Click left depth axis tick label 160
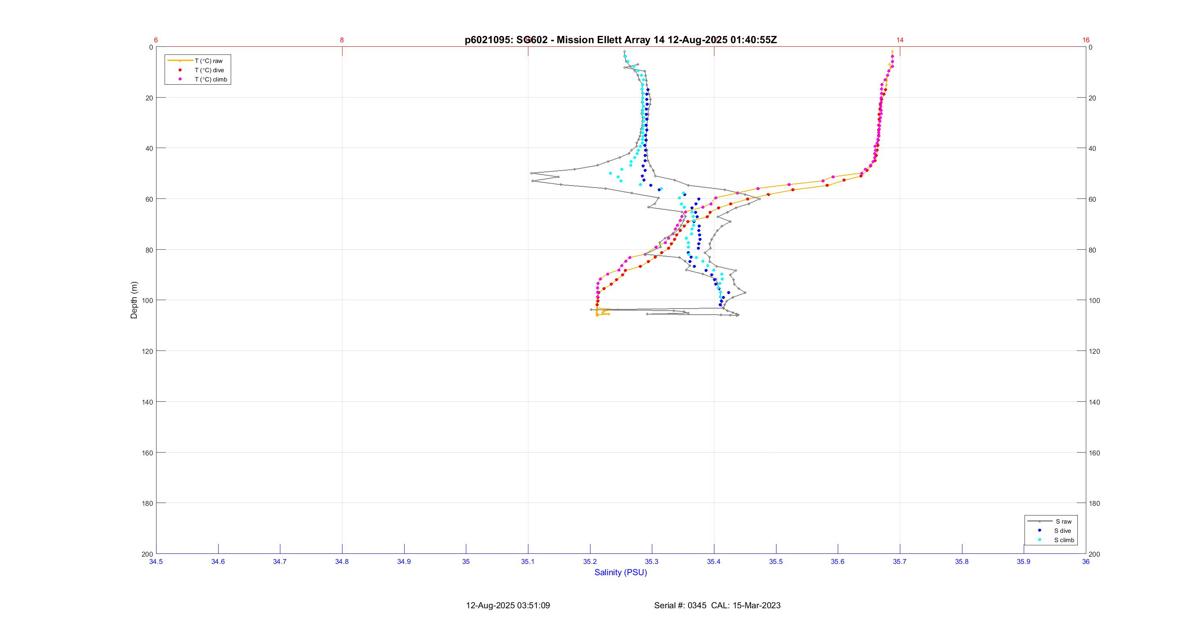 (x=146, y=453)
